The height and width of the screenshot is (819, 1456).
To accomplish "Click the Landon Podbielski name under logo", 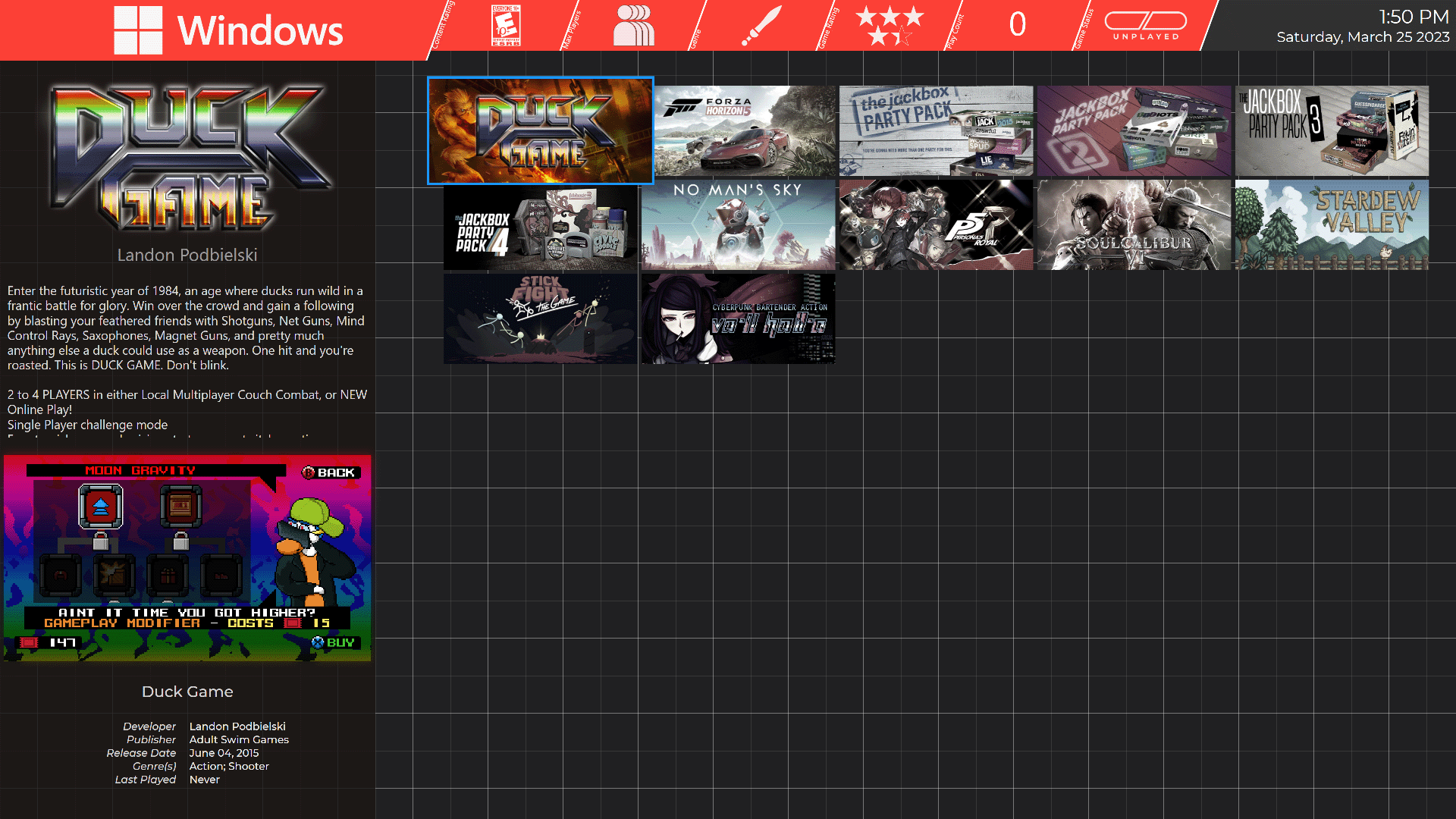I will point(187,255).
